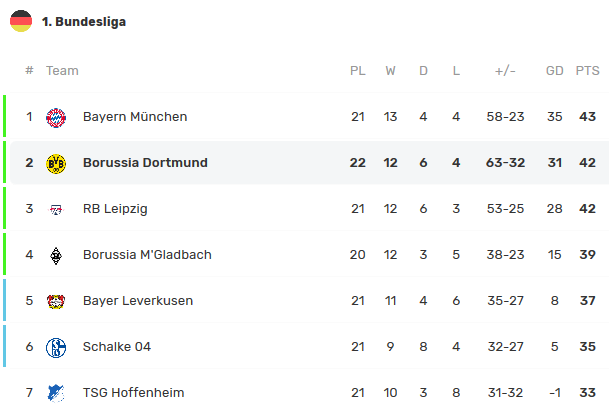609x413 pixels.
Task: Click the PL column header
Action: coord(357,71)
